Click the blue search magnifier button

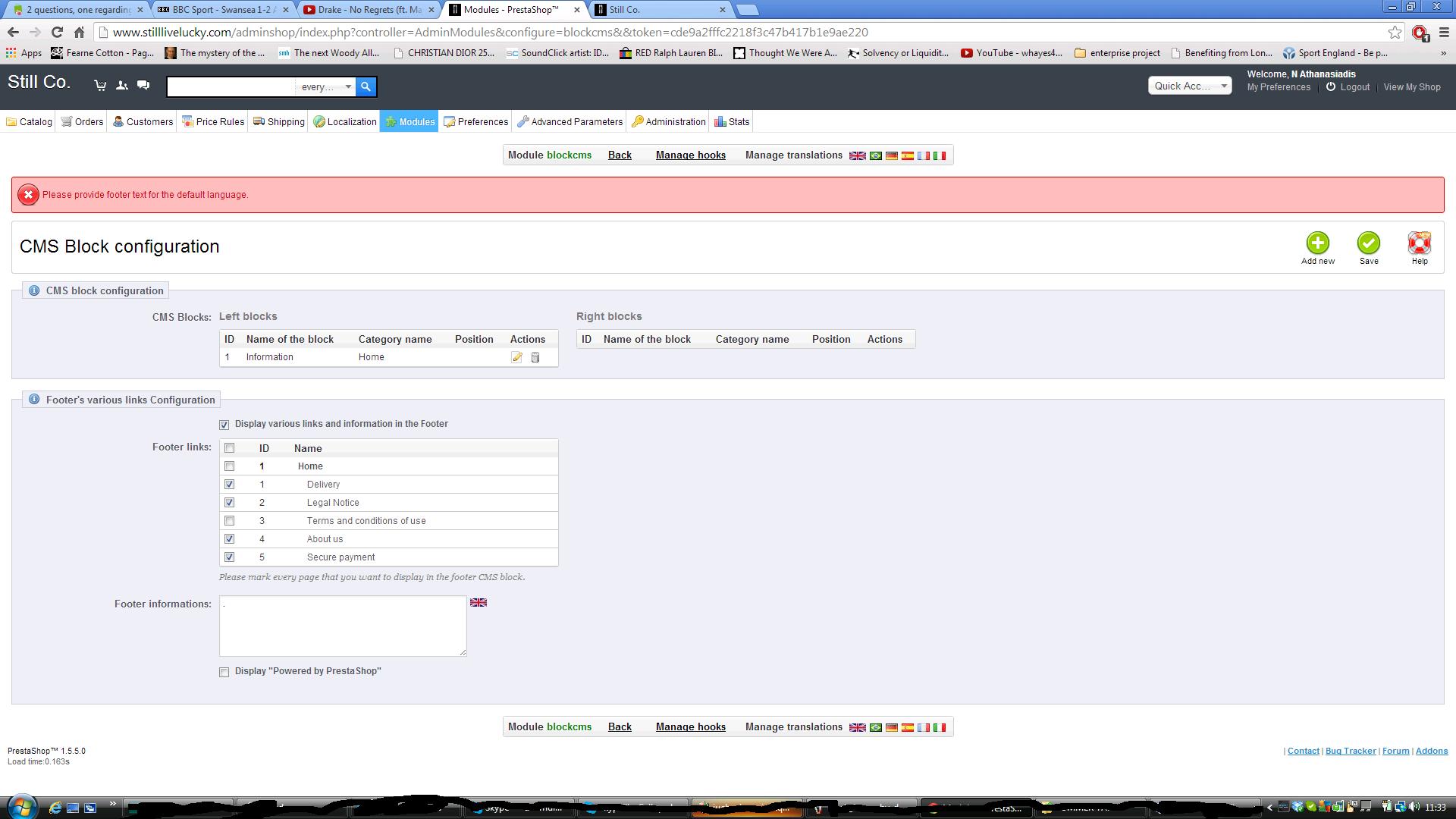(366, 86)
